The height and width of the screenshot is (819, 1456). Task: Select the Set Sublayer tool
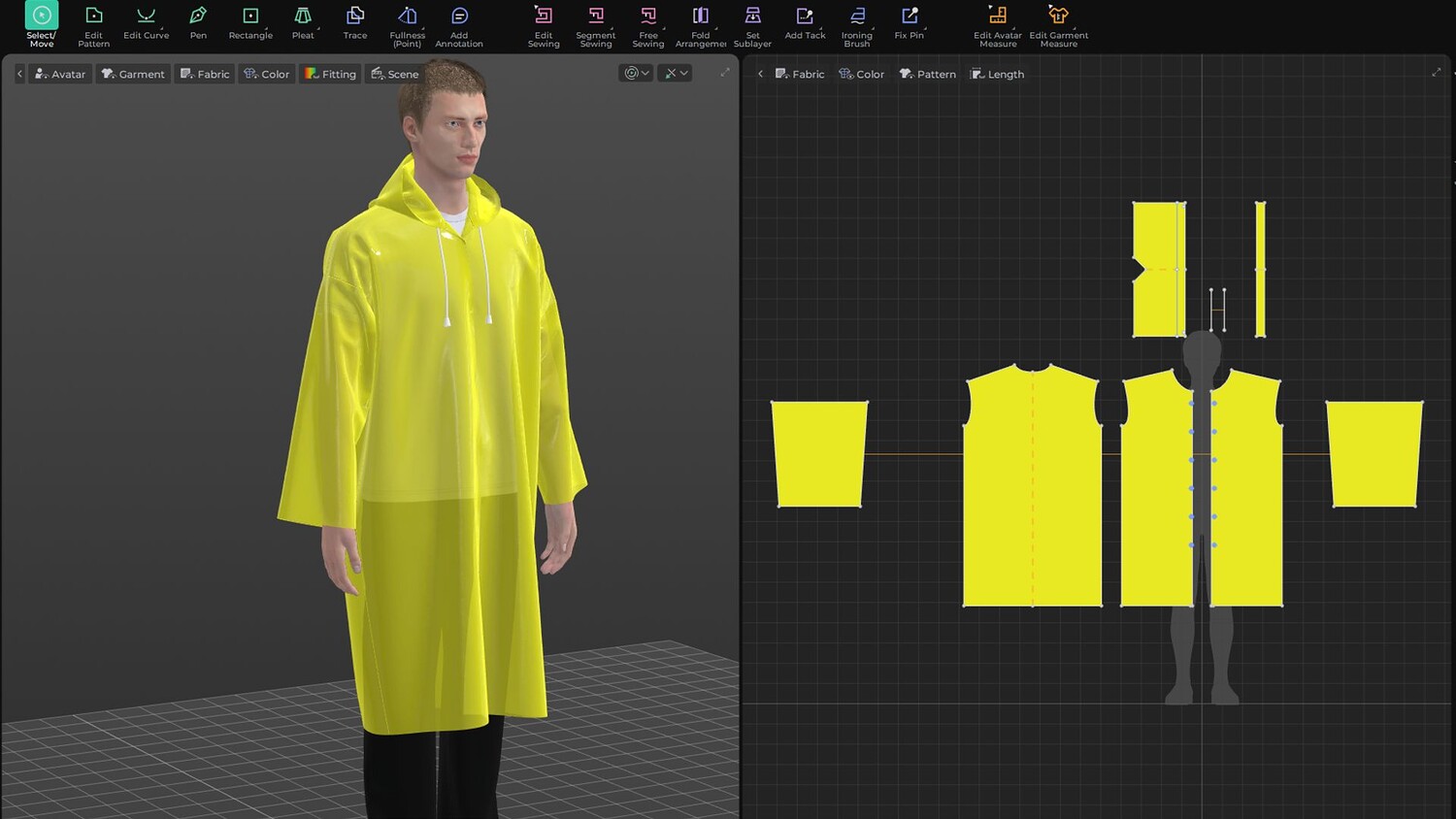point(752,25)
